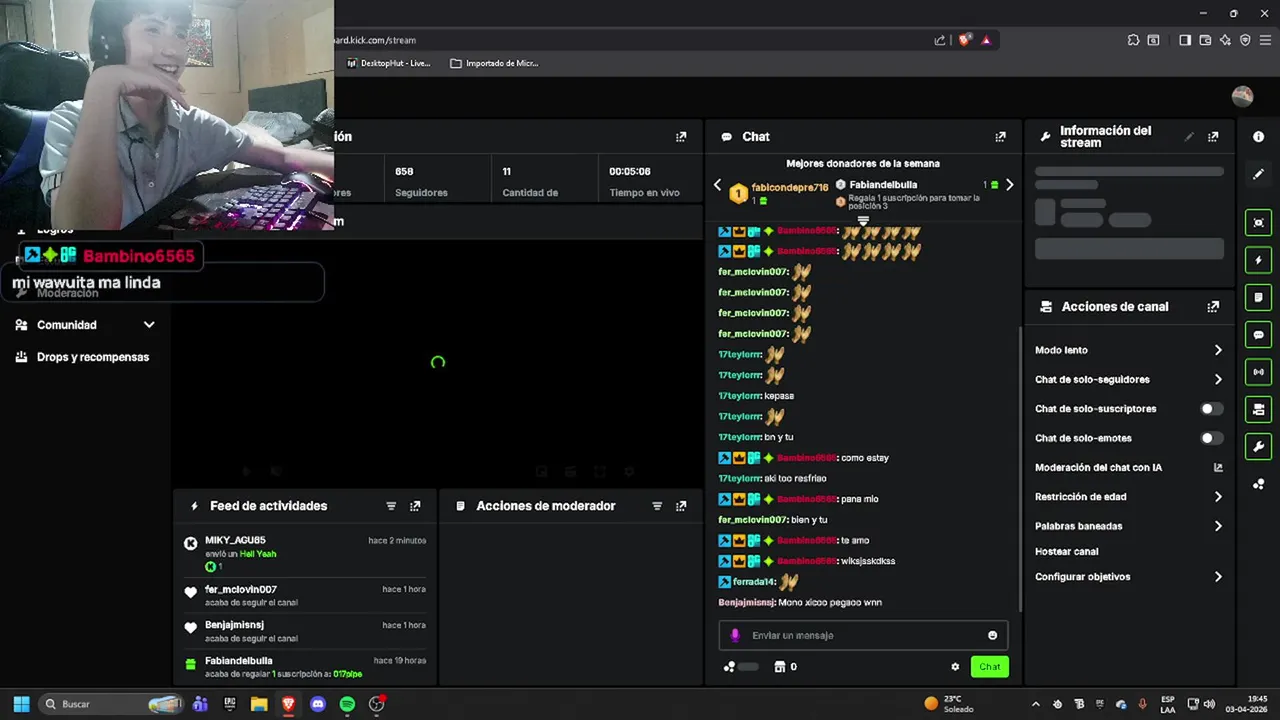This screenshot has width=1280, height=720.
Task: Edit stream info with pencil icon in panel header
Action: (x=1189, y=137)
